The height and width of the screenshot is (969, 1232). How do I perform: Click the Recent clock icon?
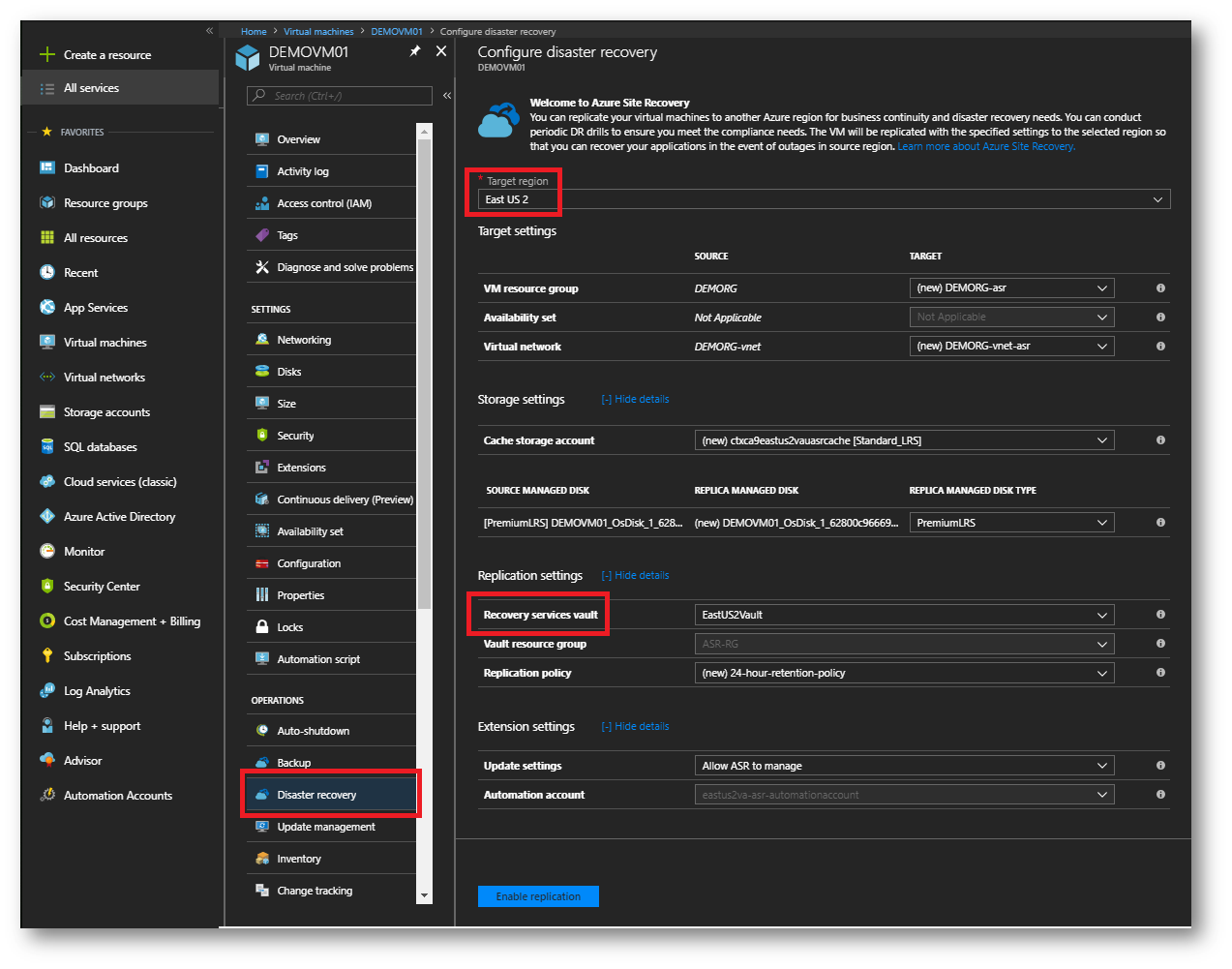coord(46,272)
